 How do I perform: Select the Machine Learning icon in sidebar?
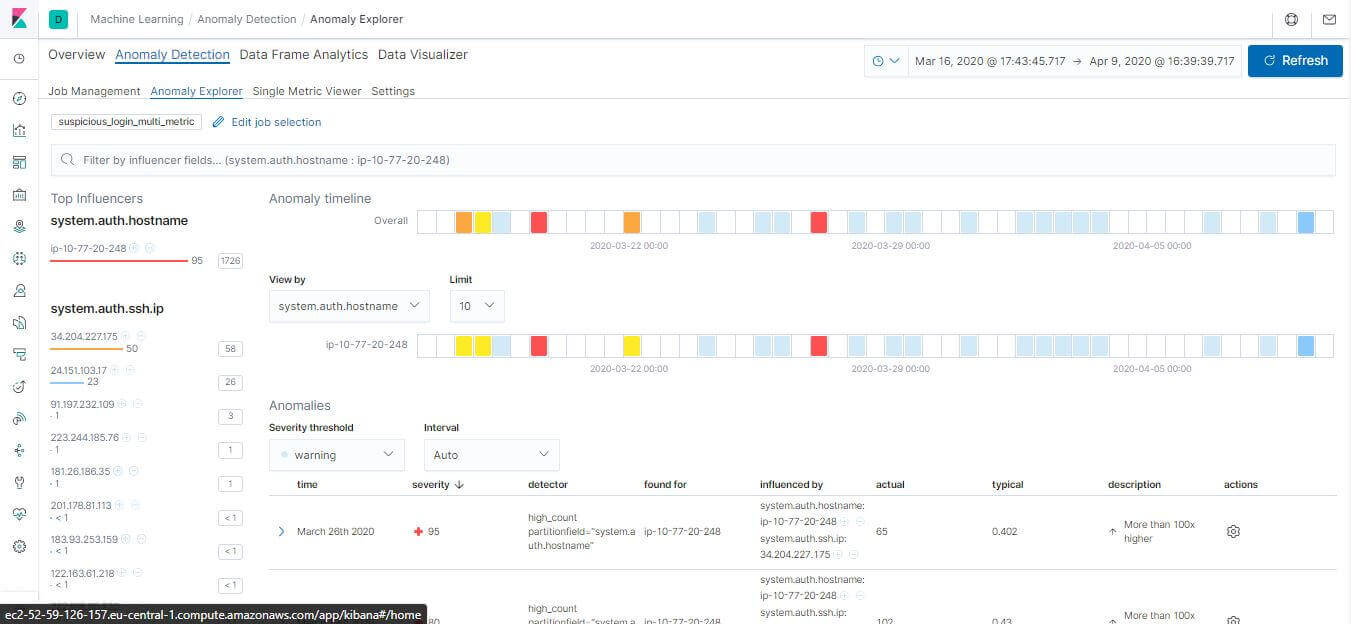18,258
